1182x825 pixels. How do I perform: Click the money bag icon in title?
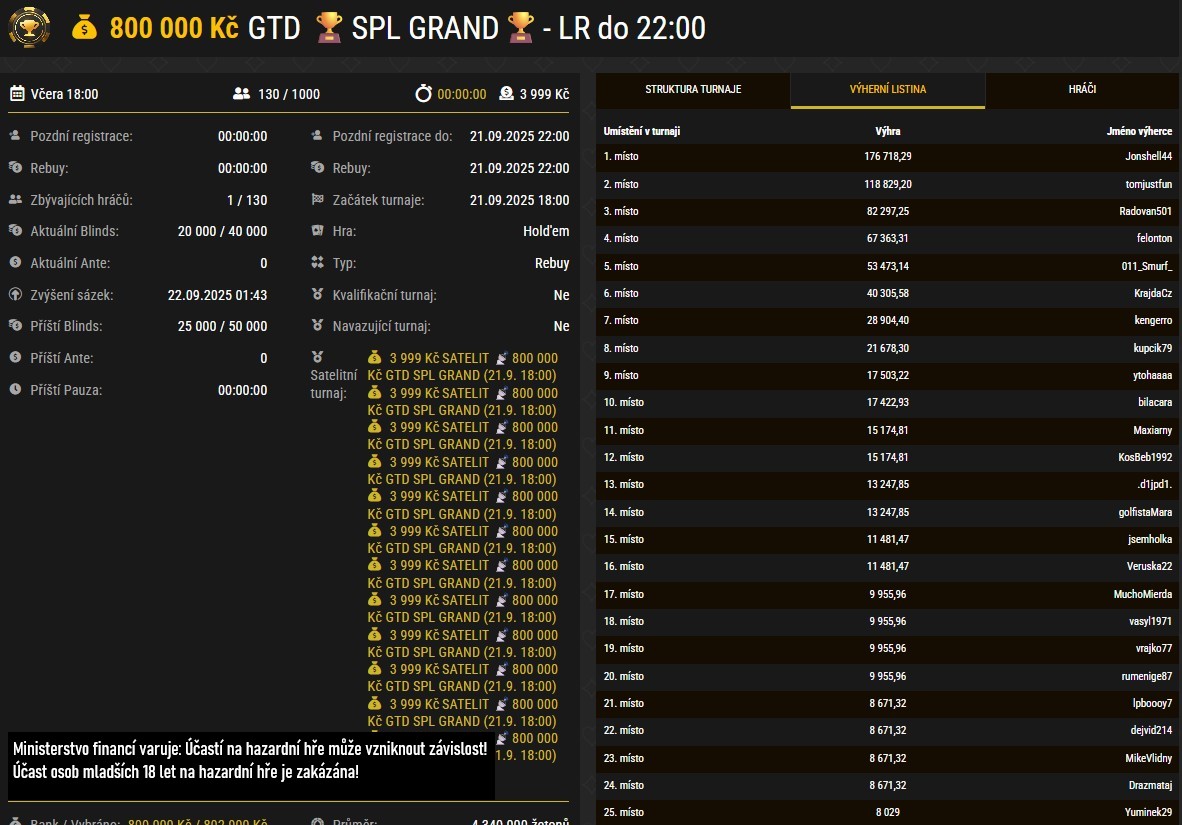pyautogui.click(x=86, y=28)
